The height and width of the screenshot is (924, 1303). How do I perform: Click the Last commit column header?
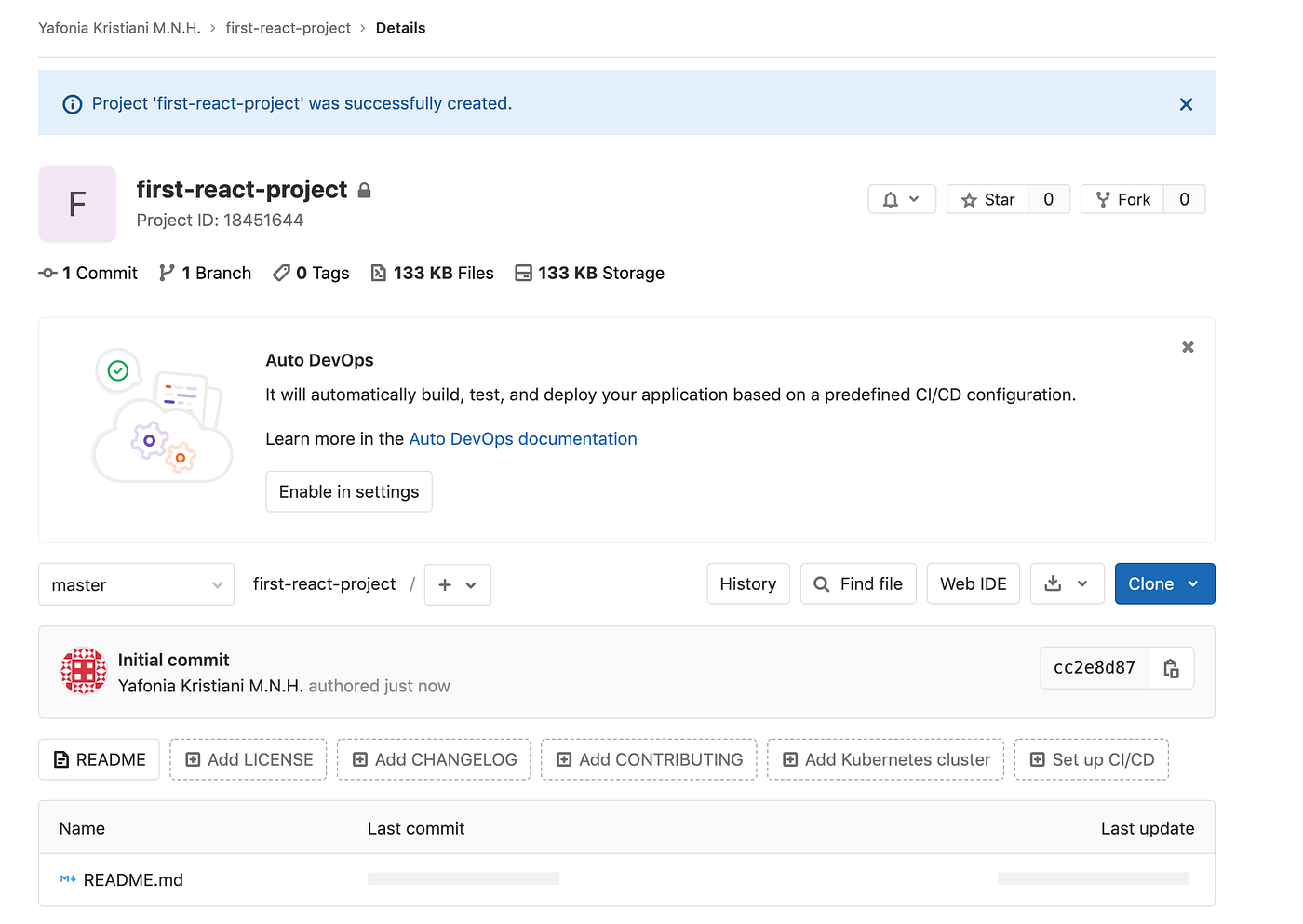[x=416, y=828]
